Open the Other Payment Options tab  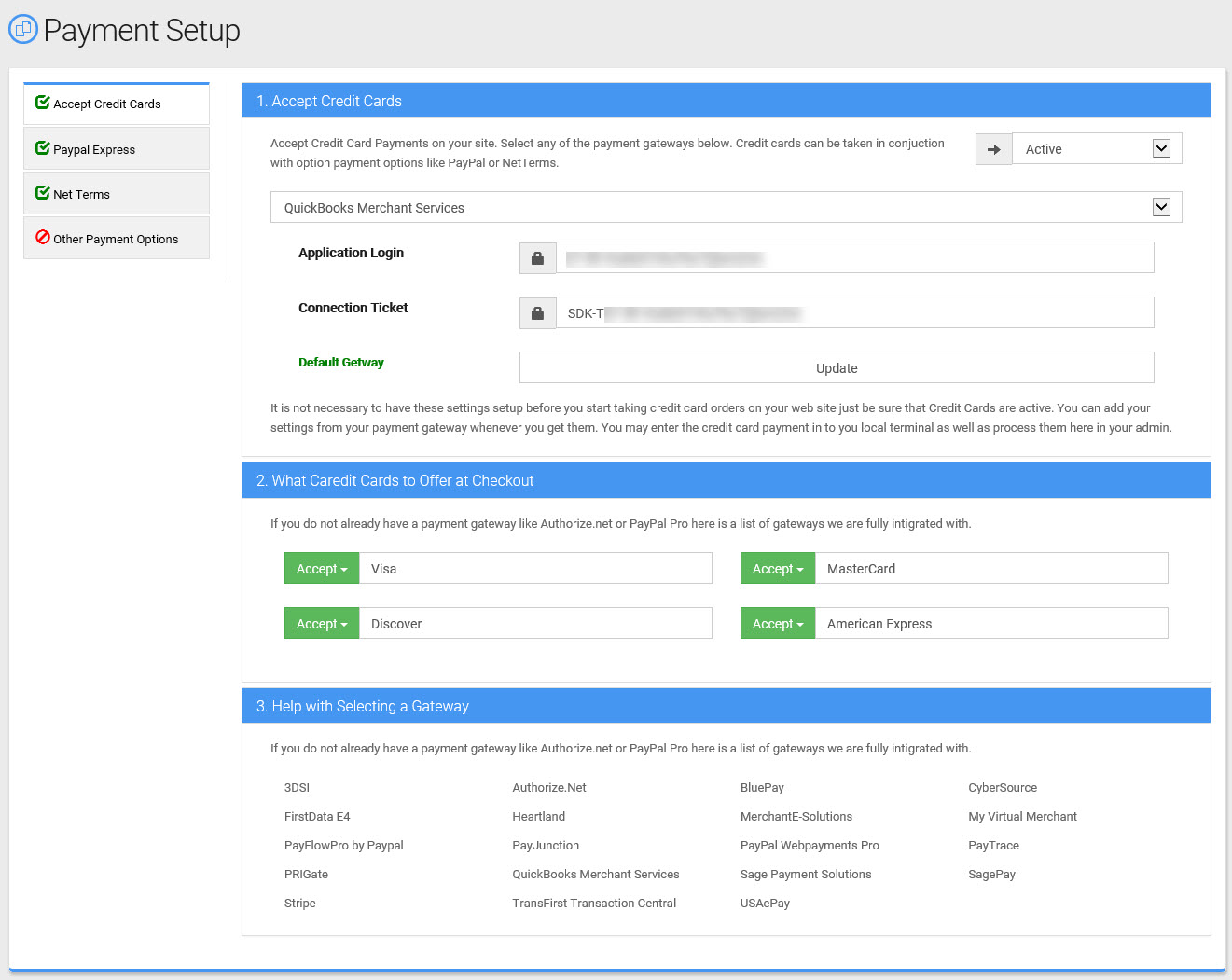[x=117, y=239]
